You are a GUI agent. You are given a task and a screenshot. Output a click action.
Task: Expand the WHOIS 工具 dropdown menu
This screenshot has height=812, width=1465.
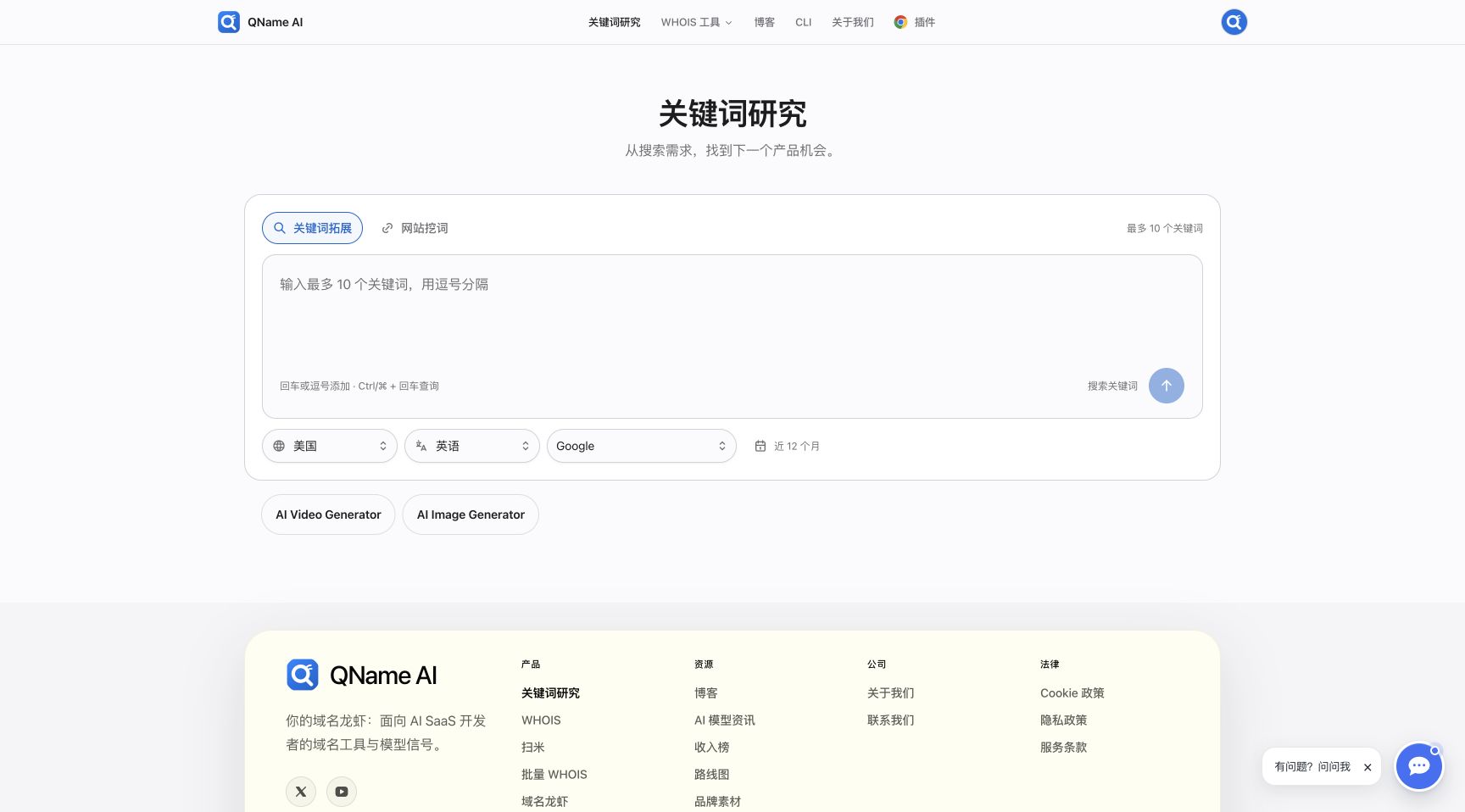click(x=696, y=22)
